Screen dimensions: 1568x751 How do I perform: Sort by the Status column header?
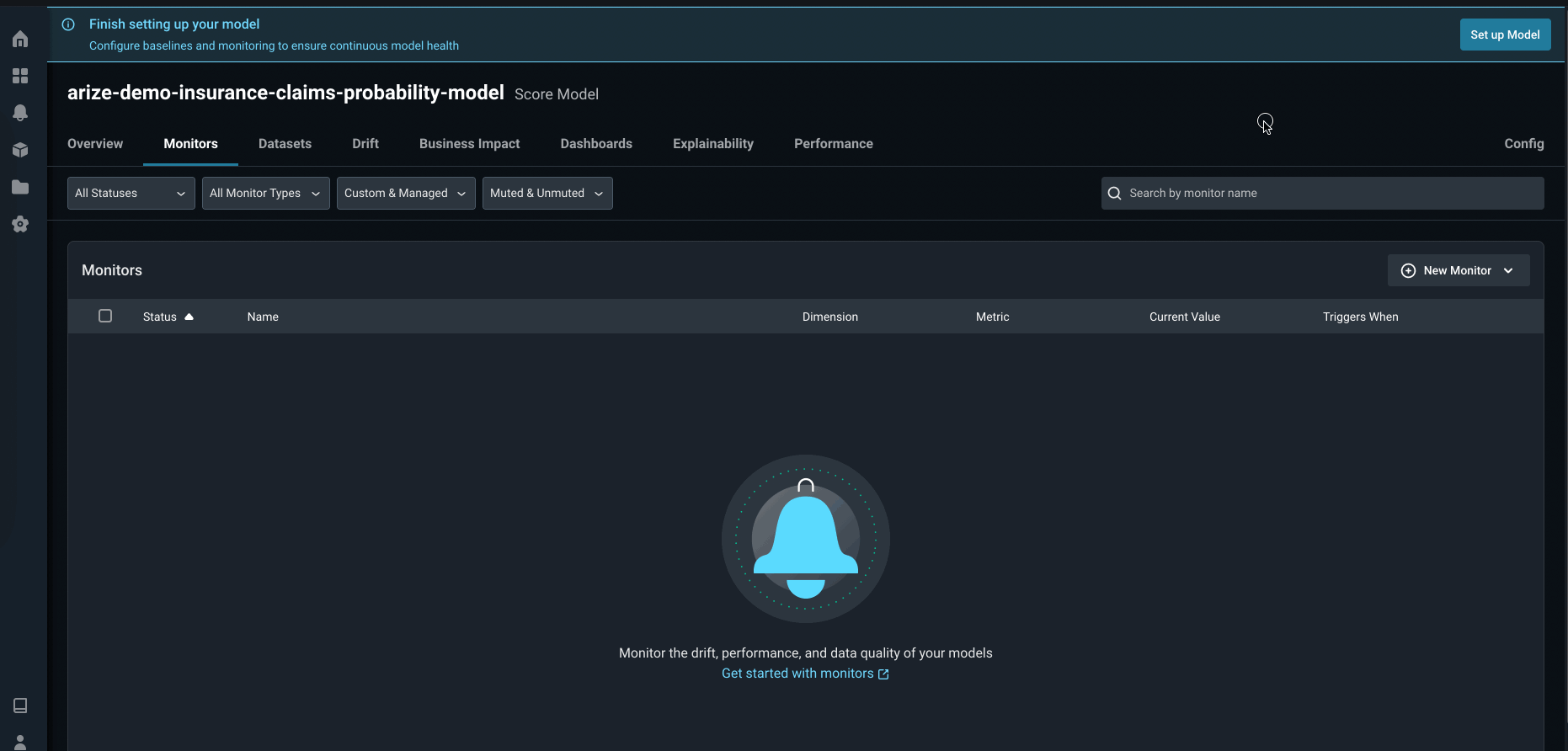(x=160, y=317)
